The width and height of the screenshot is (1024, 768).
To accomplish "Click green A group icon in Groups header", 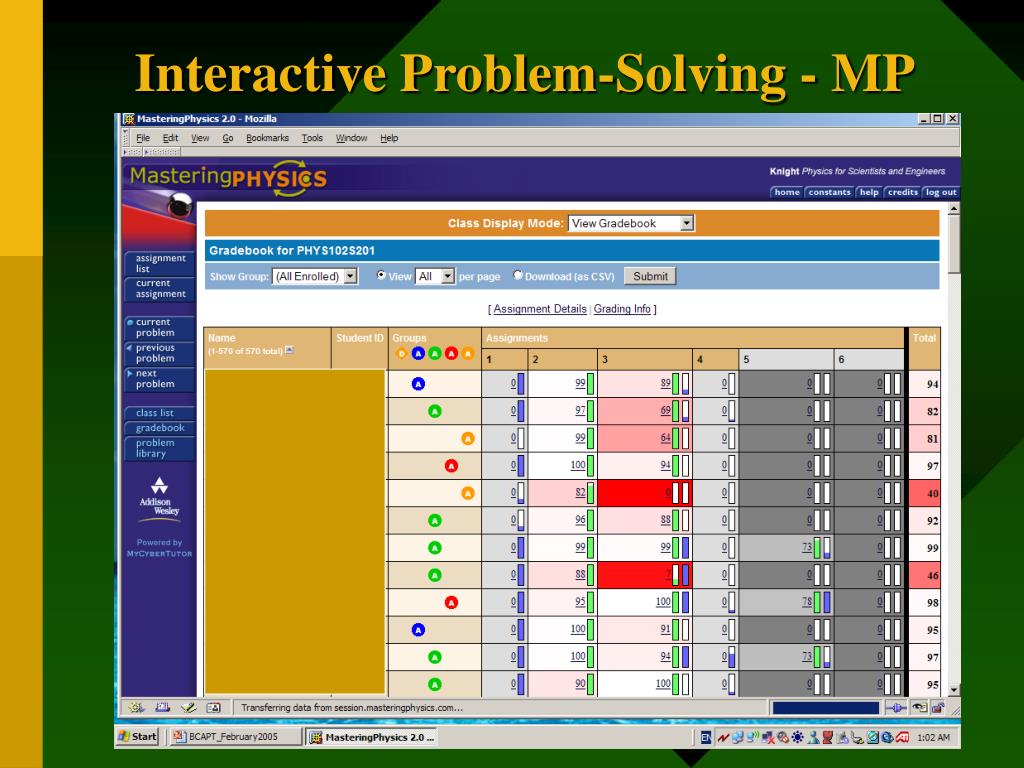I will (434, 353).
